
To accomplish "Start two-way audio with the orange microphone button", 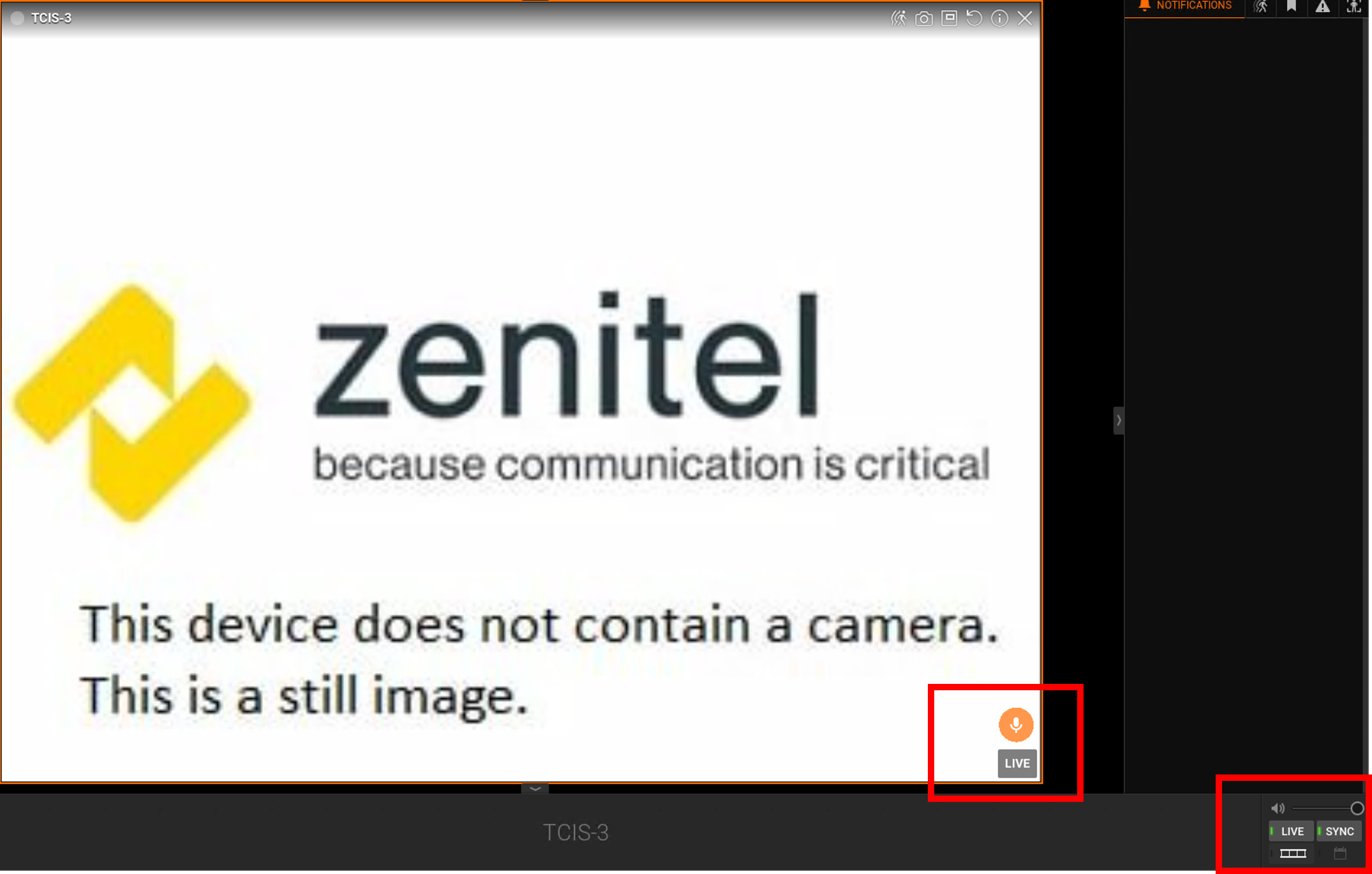I will click(1016, 725).
